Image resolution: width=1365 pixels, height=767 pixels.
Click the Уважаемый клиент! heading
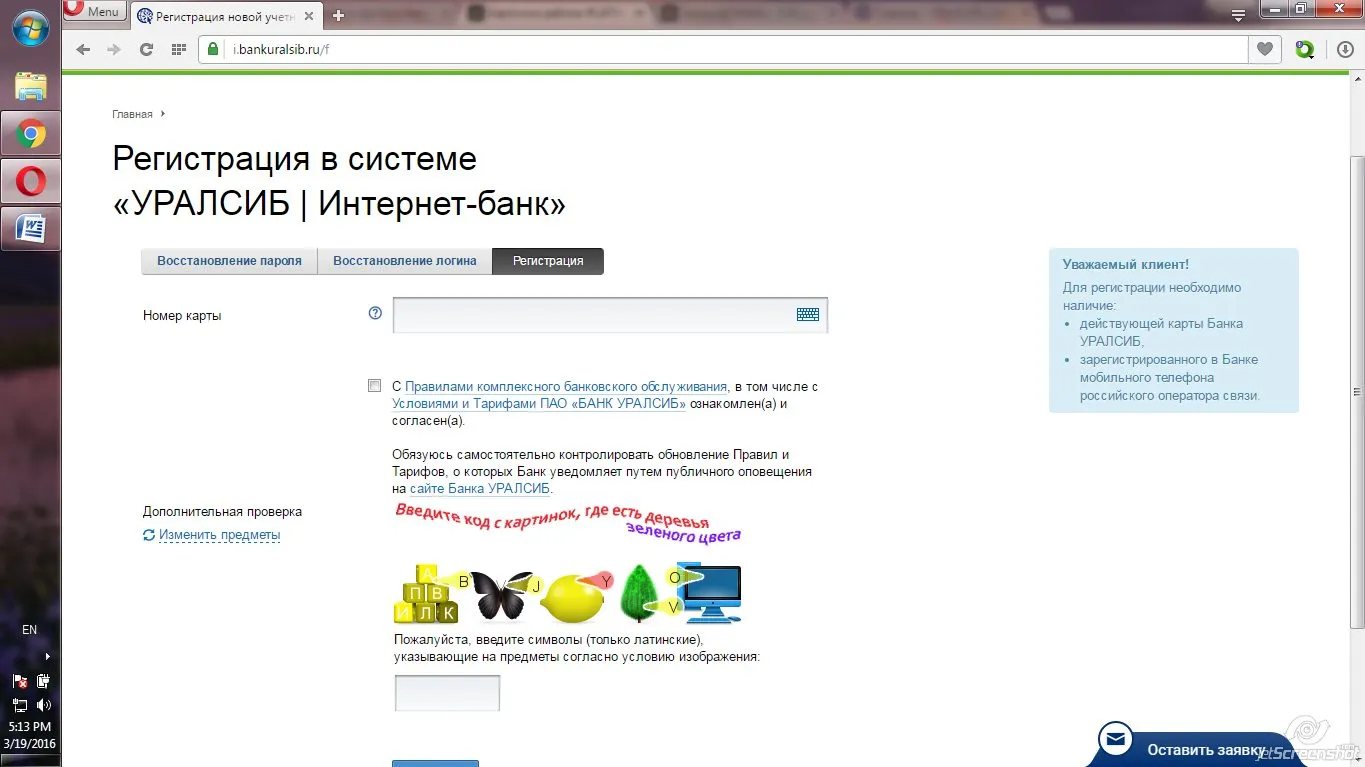pos(1126,265)
